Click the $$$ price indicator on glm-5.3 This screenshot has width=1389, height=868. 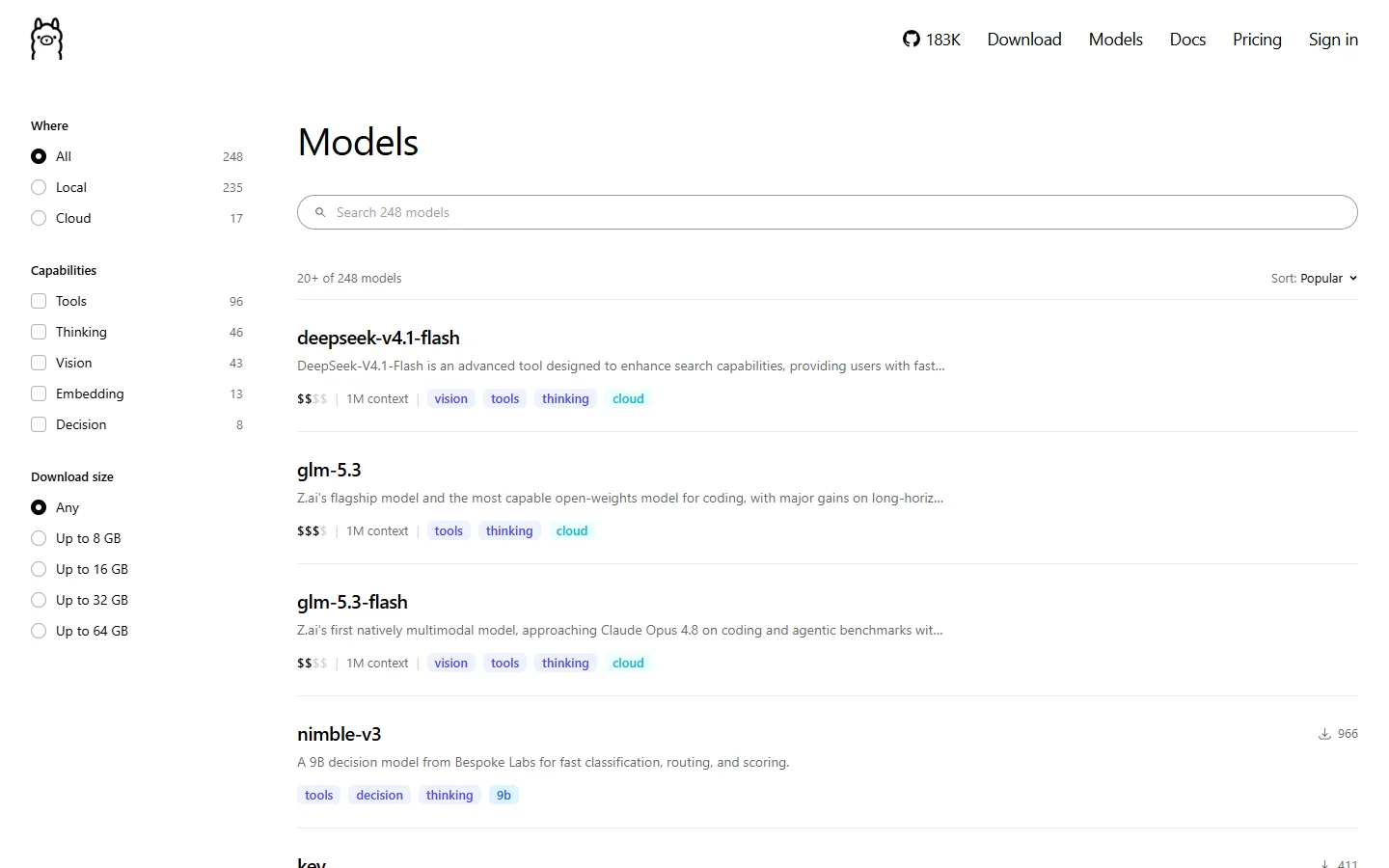click(312, 530)
